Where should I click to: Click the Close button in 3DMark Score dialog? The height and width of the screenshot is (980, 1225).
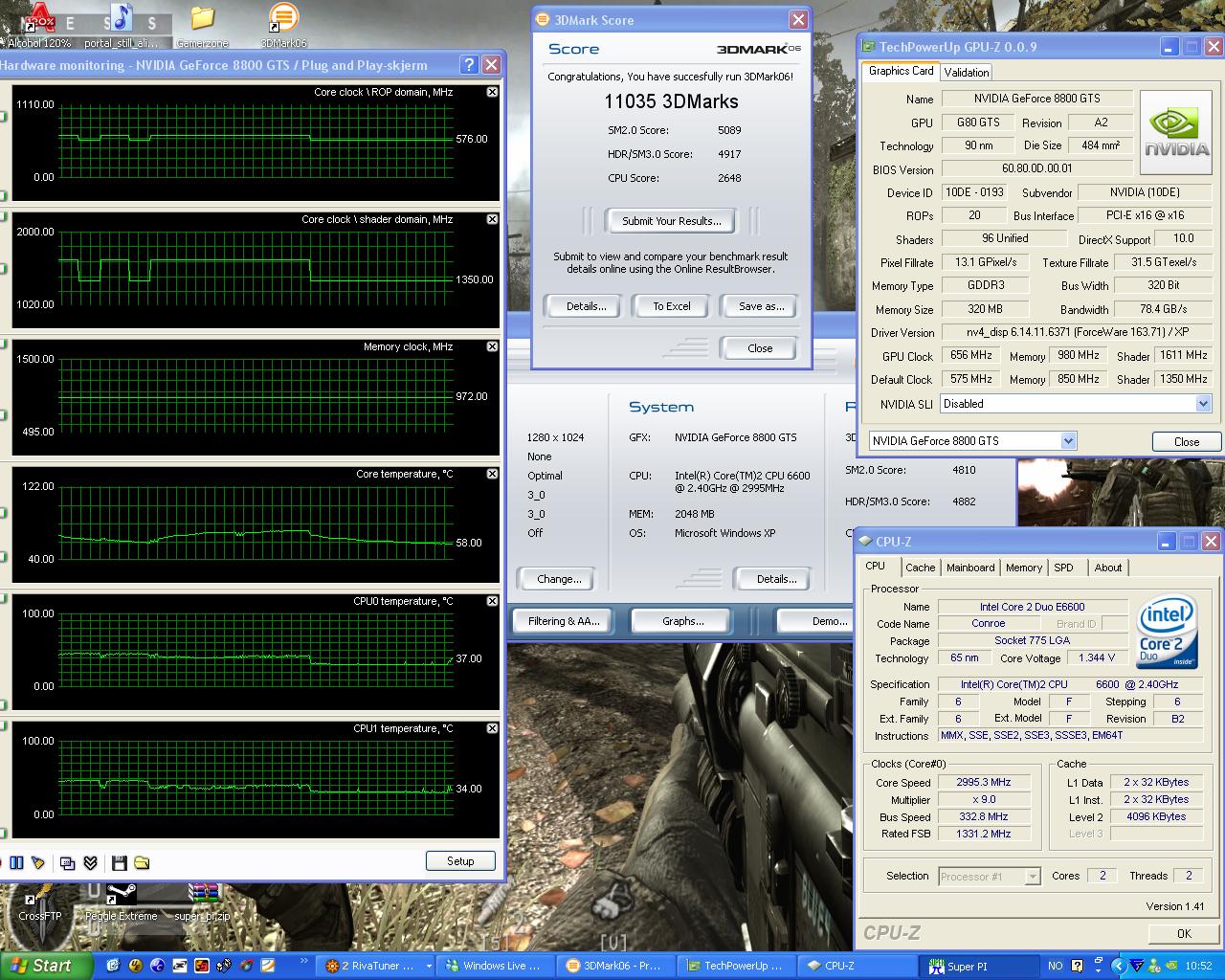760,348
